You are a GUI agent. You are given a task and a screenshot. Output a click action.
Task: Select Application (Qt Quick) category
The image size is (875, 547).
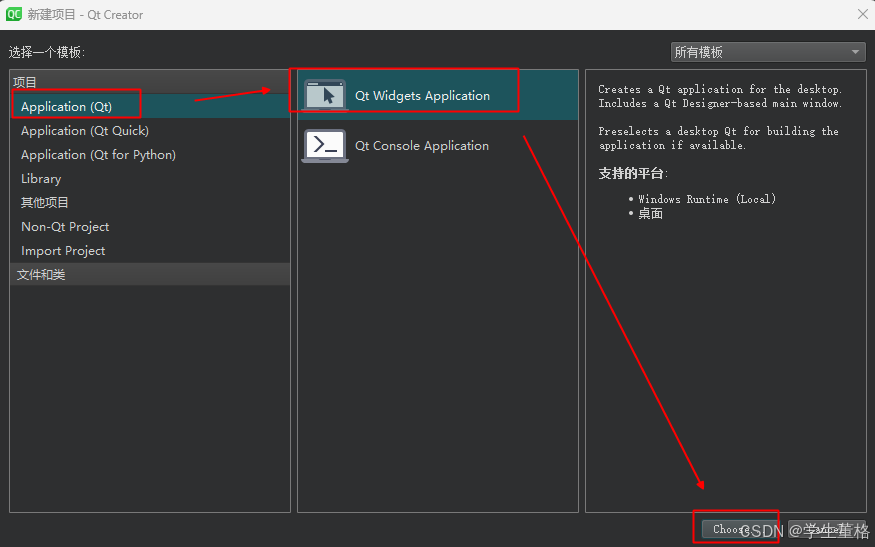pos(150,131)
